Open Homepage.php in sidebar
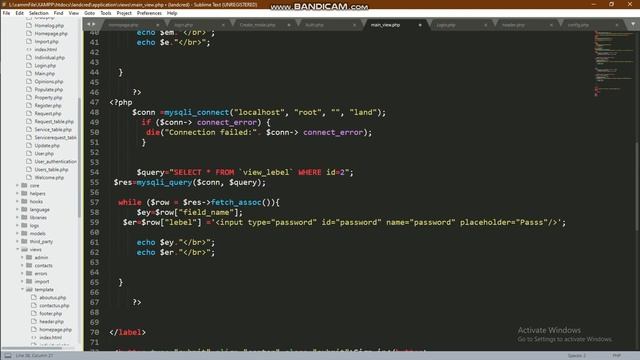 click(x=51, y=33)
